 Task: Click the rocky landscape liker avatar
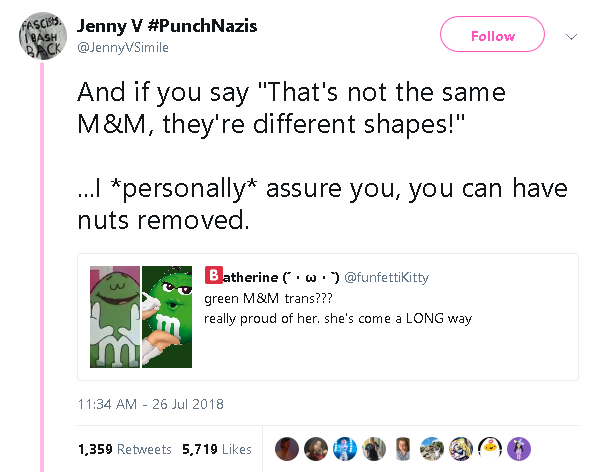[x=432, y=449]
